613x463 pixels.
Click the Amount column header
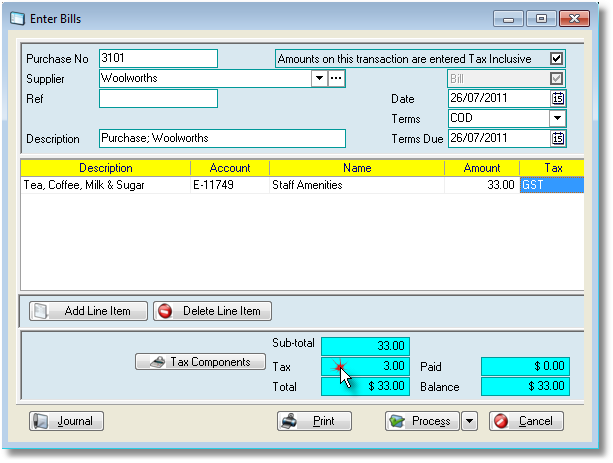[x=482, y=168]
